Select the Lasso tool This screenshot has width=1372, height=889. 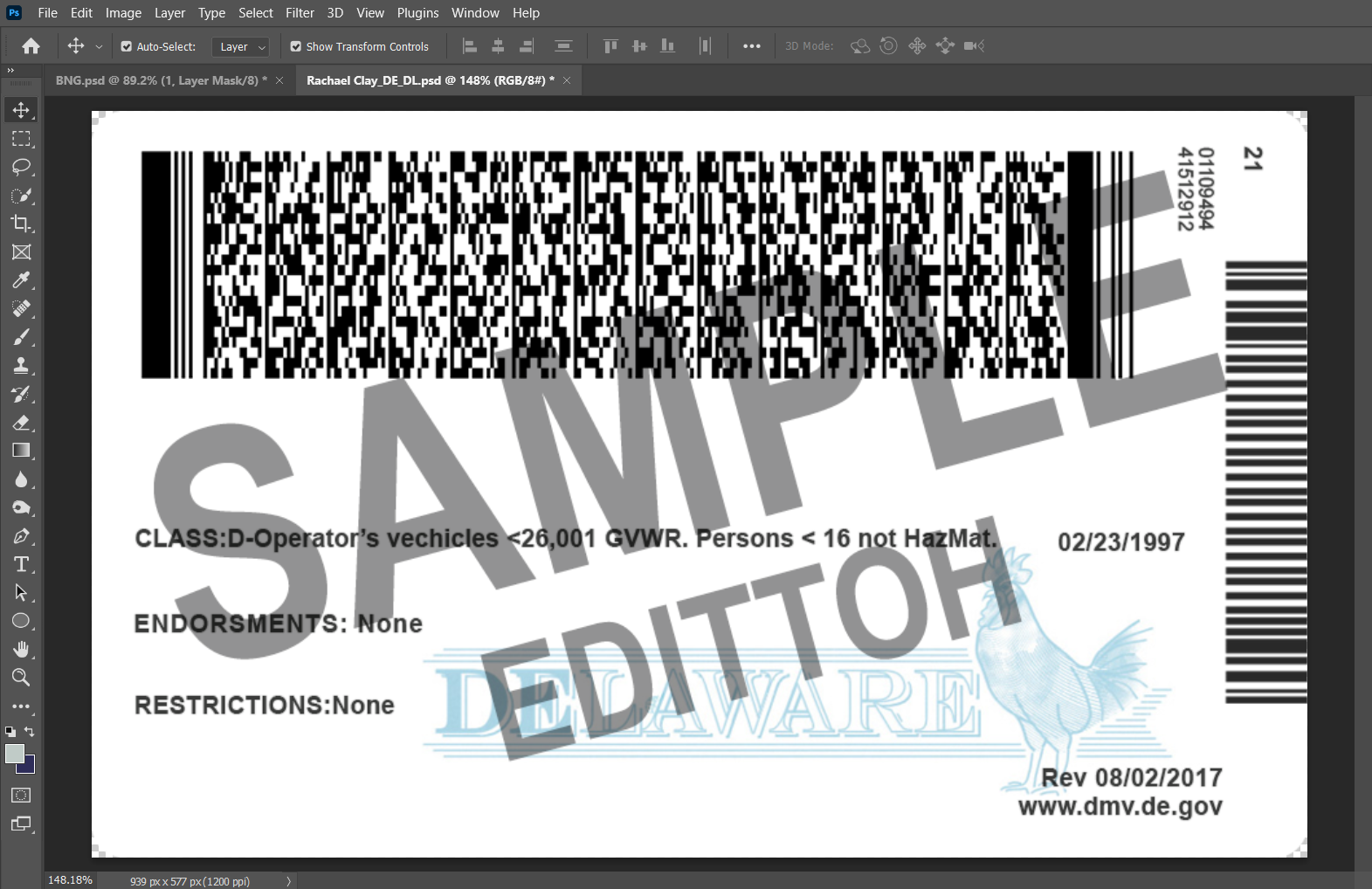click(21, 167)
